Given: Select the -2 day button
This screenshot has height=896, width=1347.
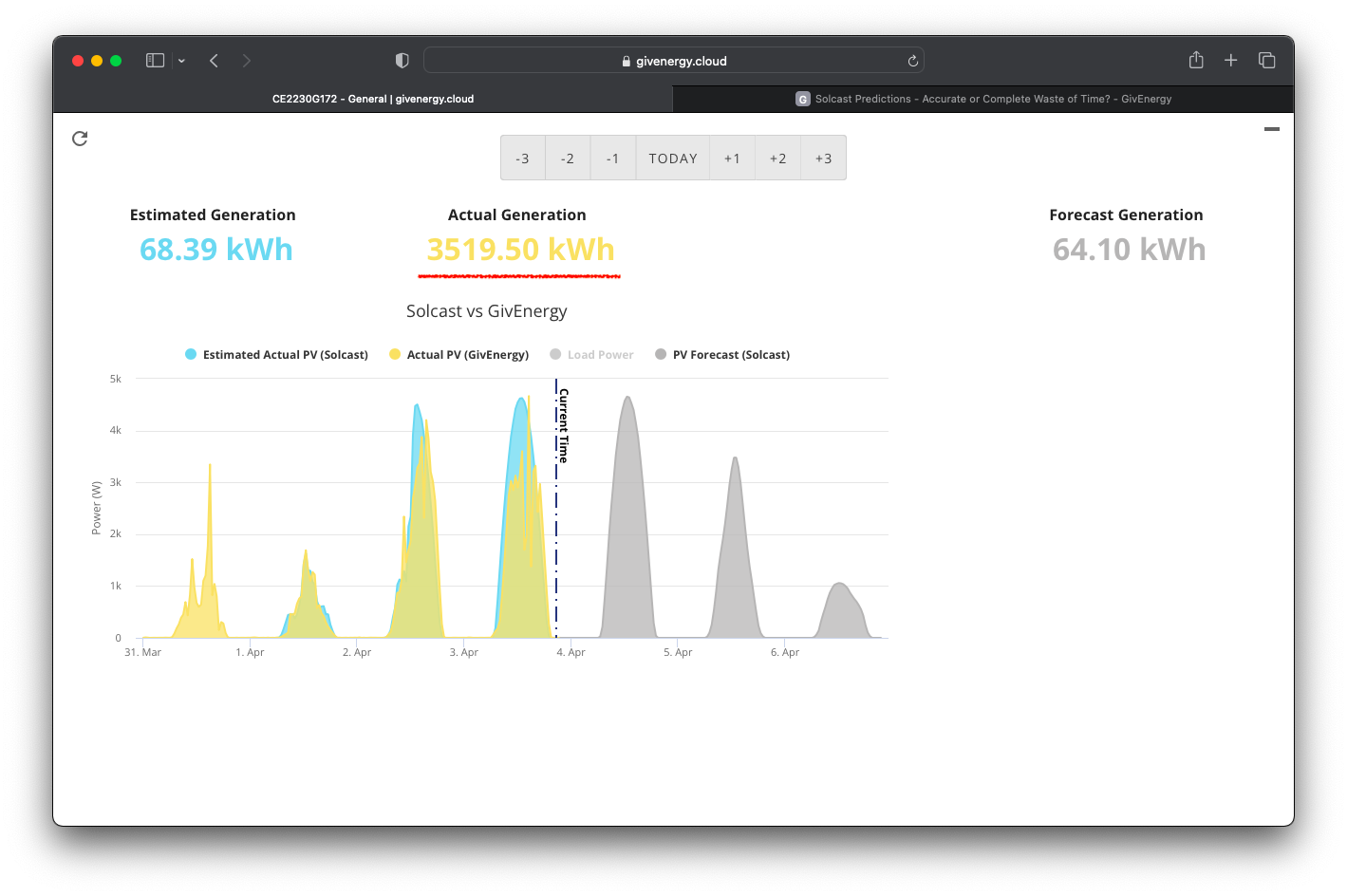Looking at the screenshot, I should pyautogui.click(x=568, y=159).
